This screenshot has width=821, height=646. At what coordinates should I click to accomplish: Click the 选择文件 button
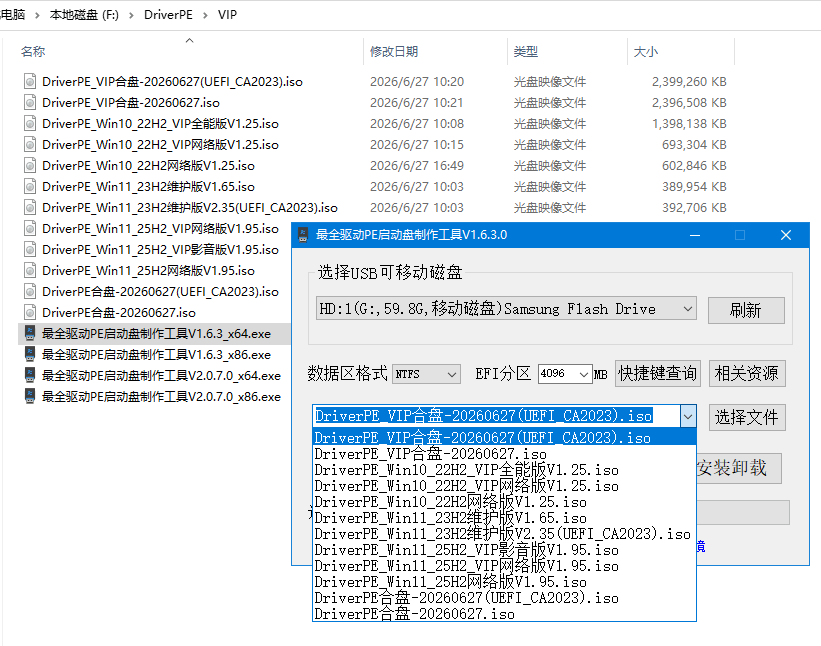747,417
